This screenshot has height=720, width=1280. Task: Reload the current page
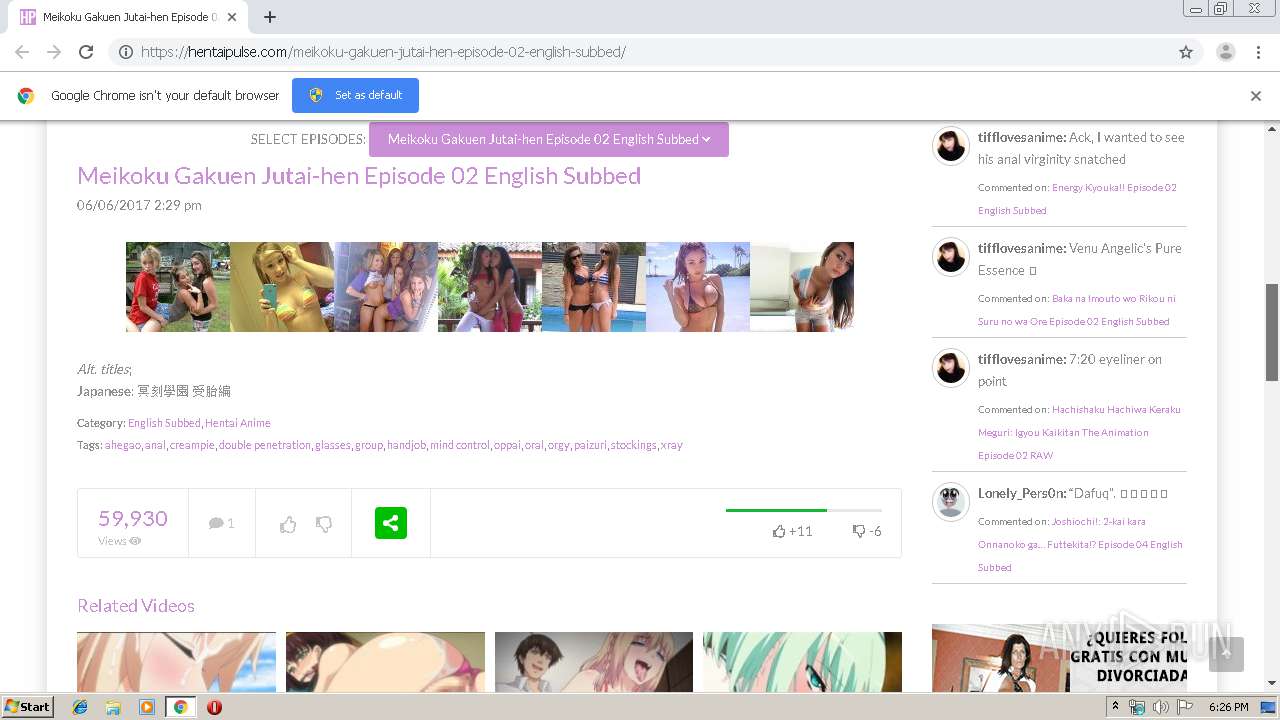[x=86, y=52]
